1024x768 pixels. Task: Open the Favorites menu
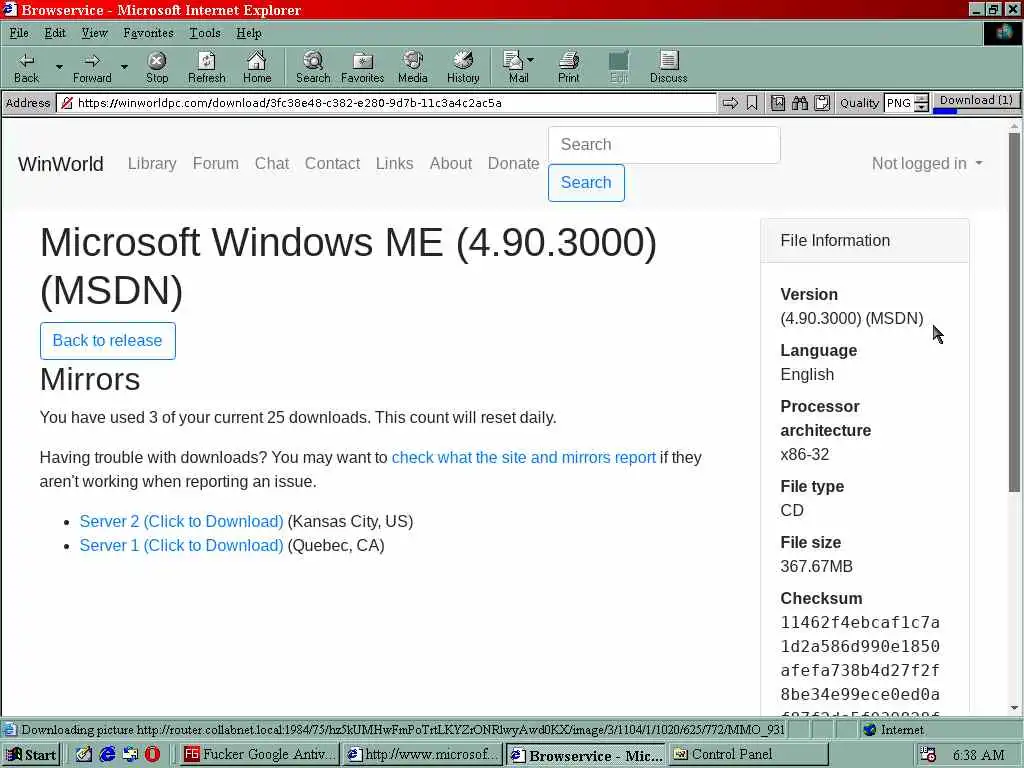coord(149,33)
